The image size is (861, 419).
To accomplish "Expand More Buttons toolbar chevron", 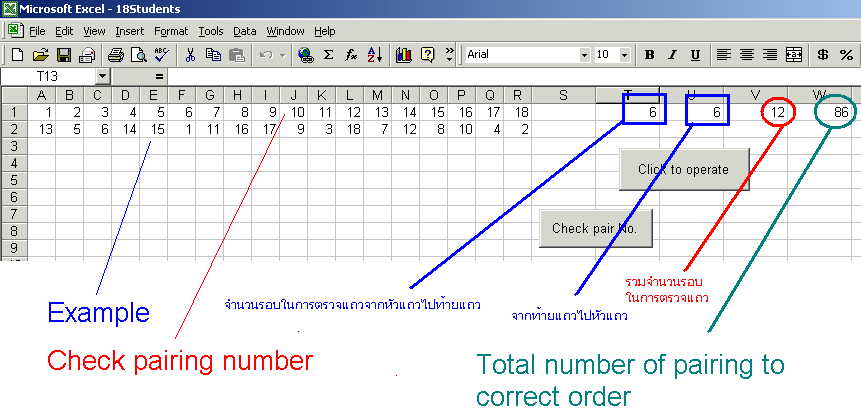I will coord(450,55).
